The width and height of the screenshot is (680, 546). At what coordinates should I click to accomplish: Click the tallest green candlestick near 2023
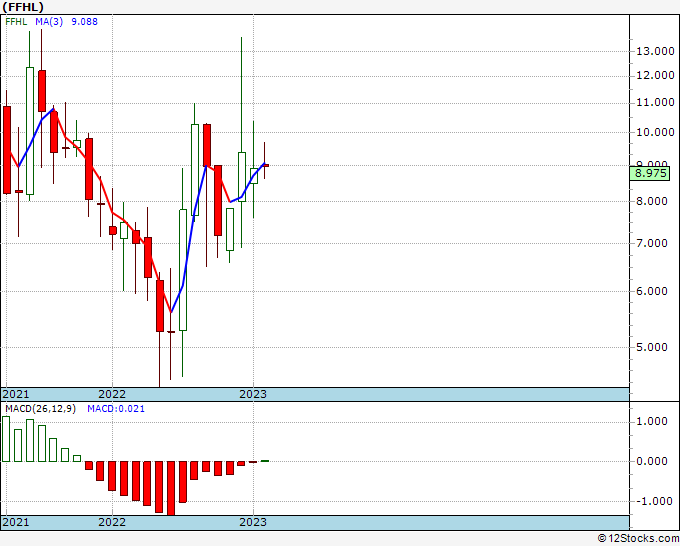242,177
